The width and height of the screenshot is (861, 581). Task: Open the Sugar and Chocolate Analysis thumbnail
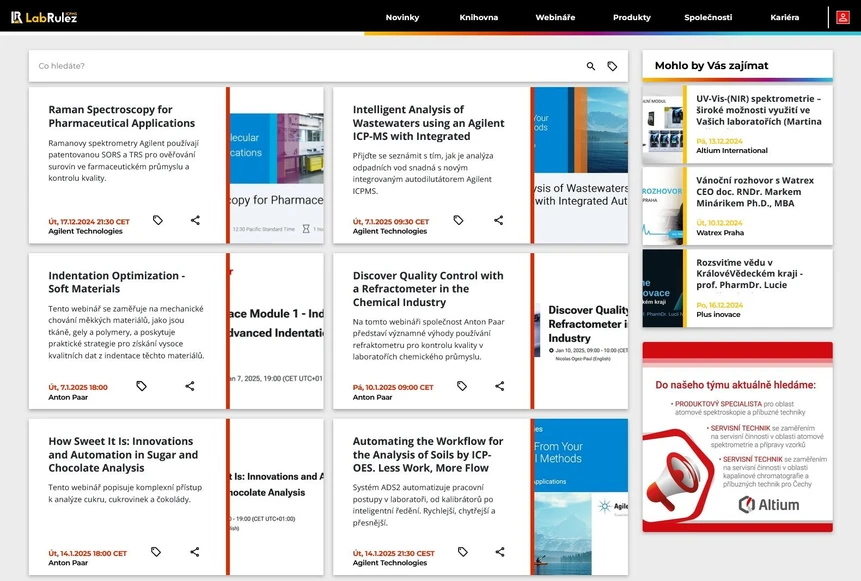(277, 497)
